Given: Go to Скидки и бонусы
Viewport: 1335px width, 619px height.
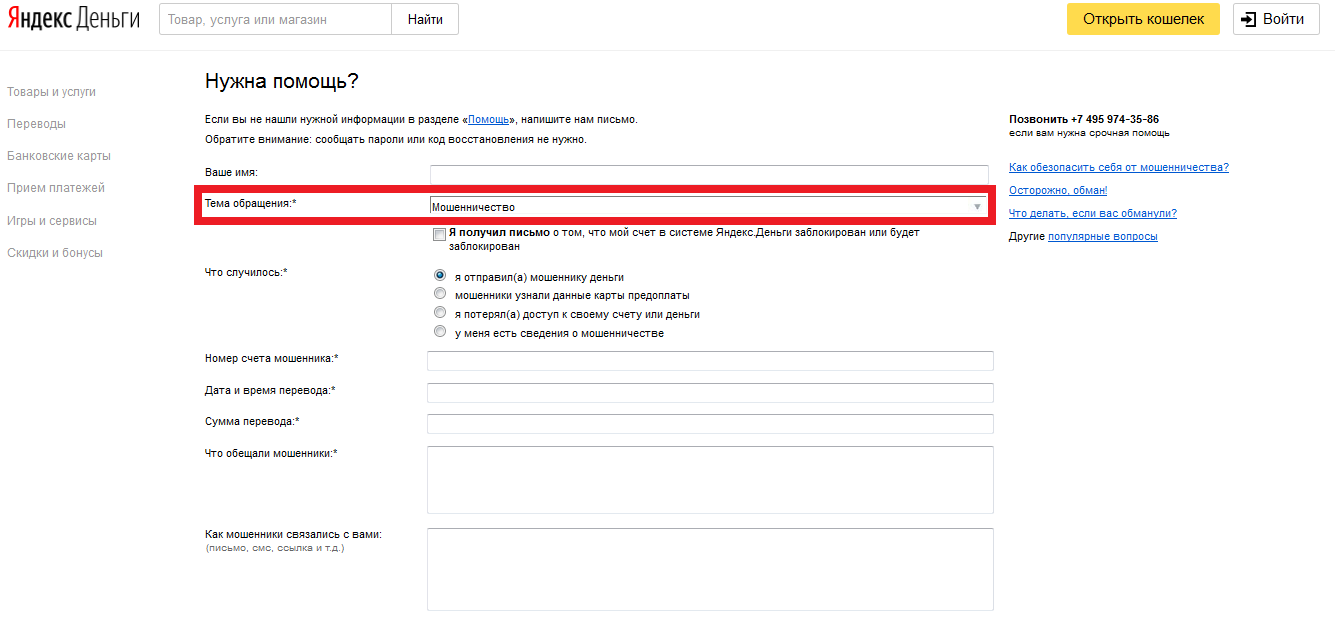Looking at the screenshot, I should (x=55, y=253).
